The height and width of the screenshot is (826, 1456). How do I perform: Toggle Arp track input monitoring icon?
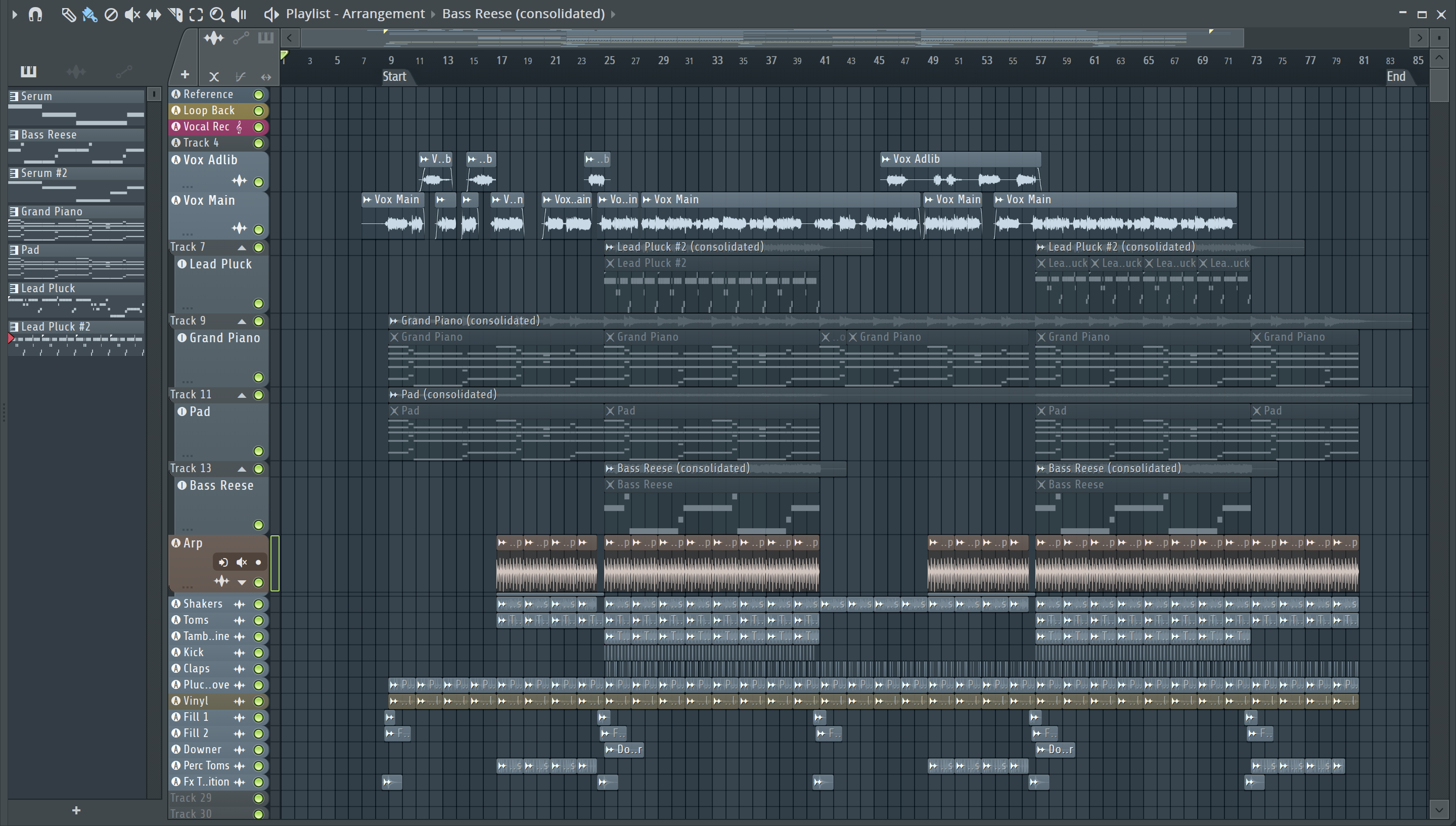click(223, 562)
